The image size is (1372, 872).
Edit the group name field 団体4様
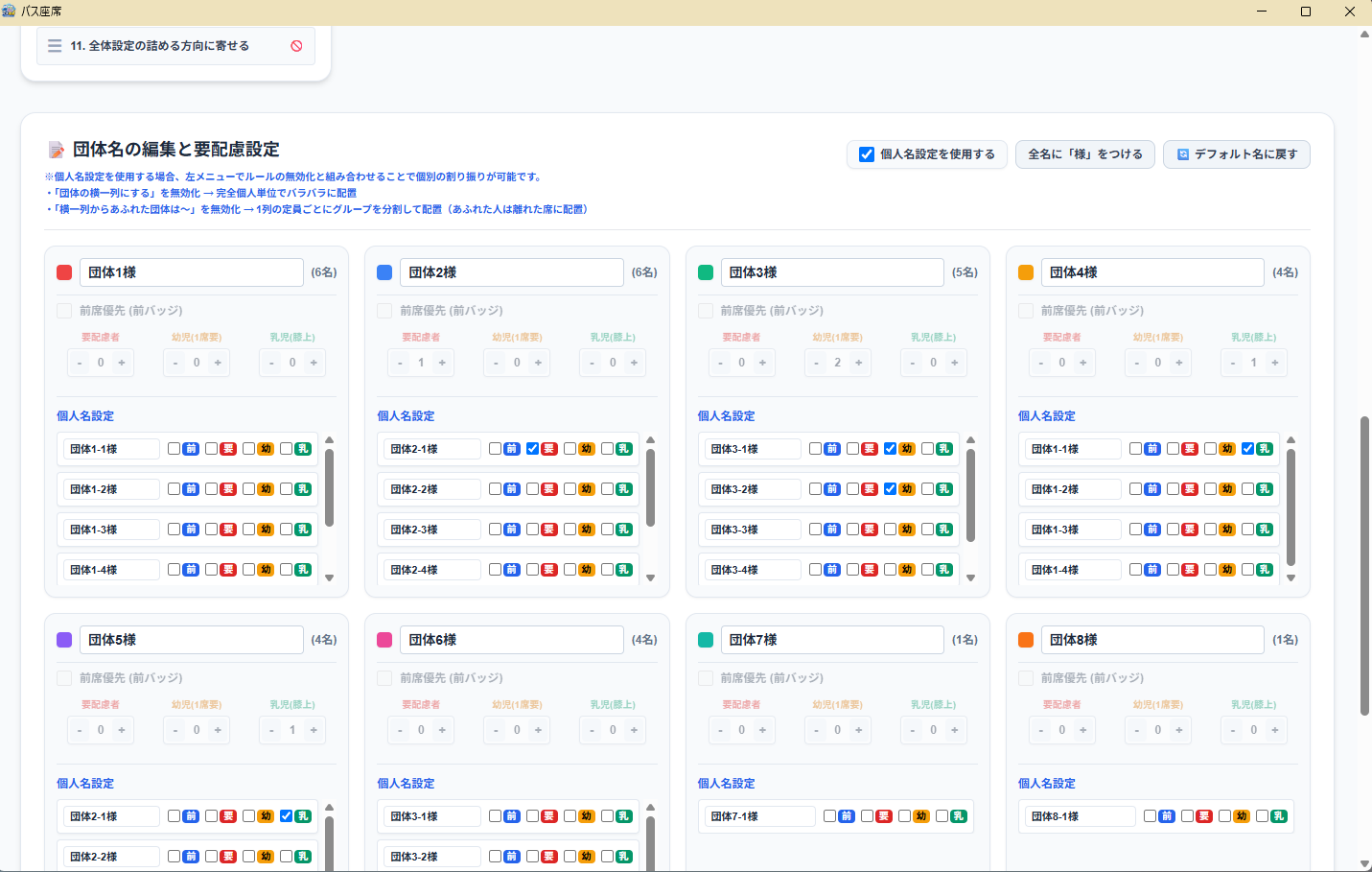click(x=1152, y=272)
